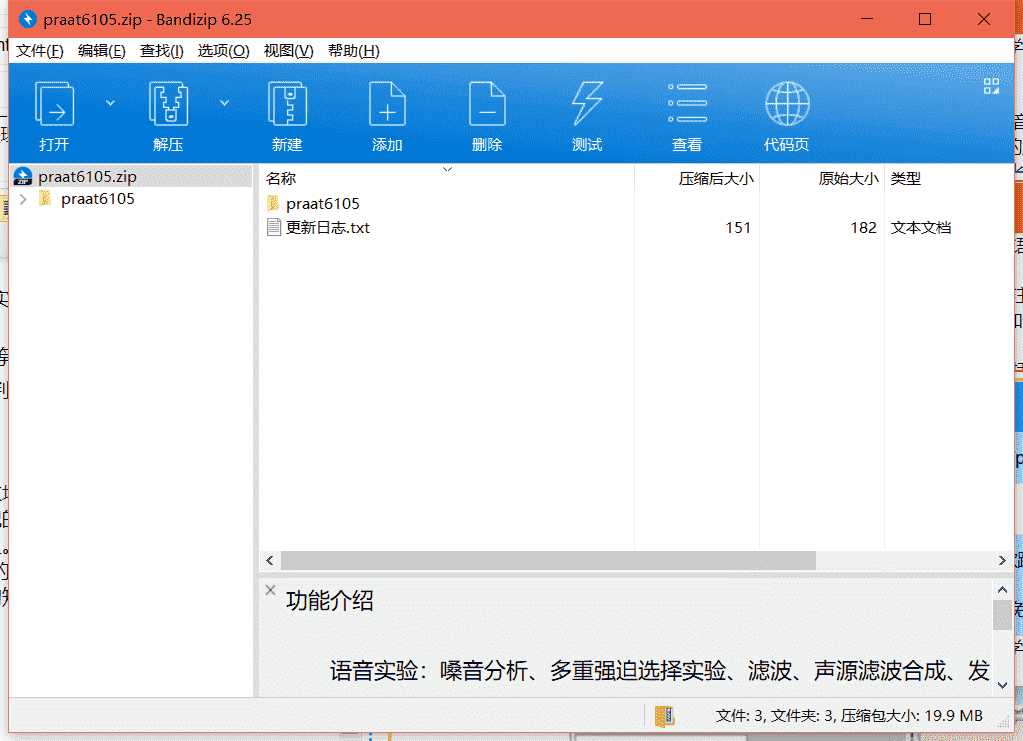1023x741 pixels.
Task: Click the comment panel scroll down arrow
Action: pos(1002,686)
